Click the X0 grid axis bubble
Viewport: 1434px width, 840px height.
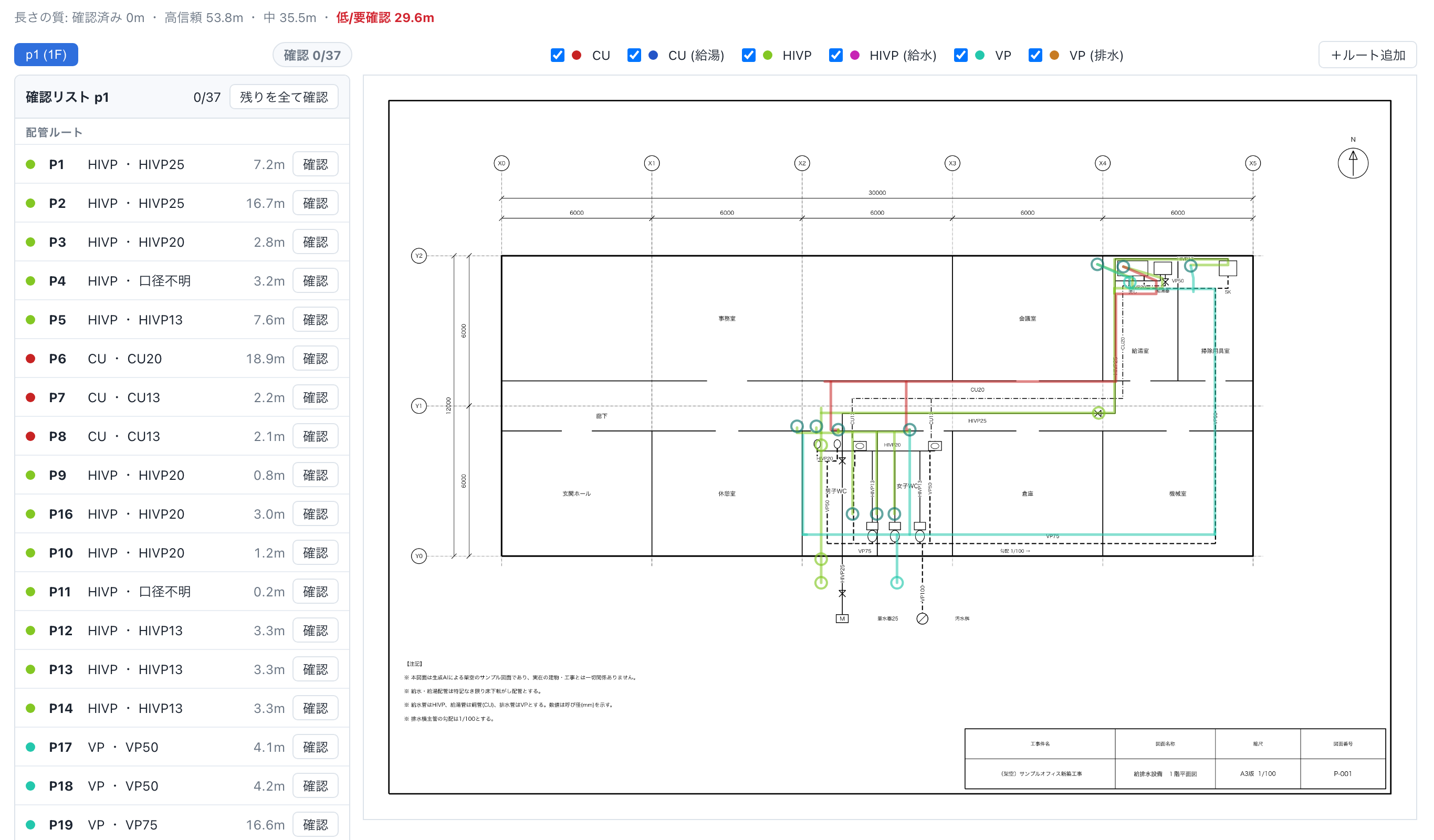[x=501, y=163]
